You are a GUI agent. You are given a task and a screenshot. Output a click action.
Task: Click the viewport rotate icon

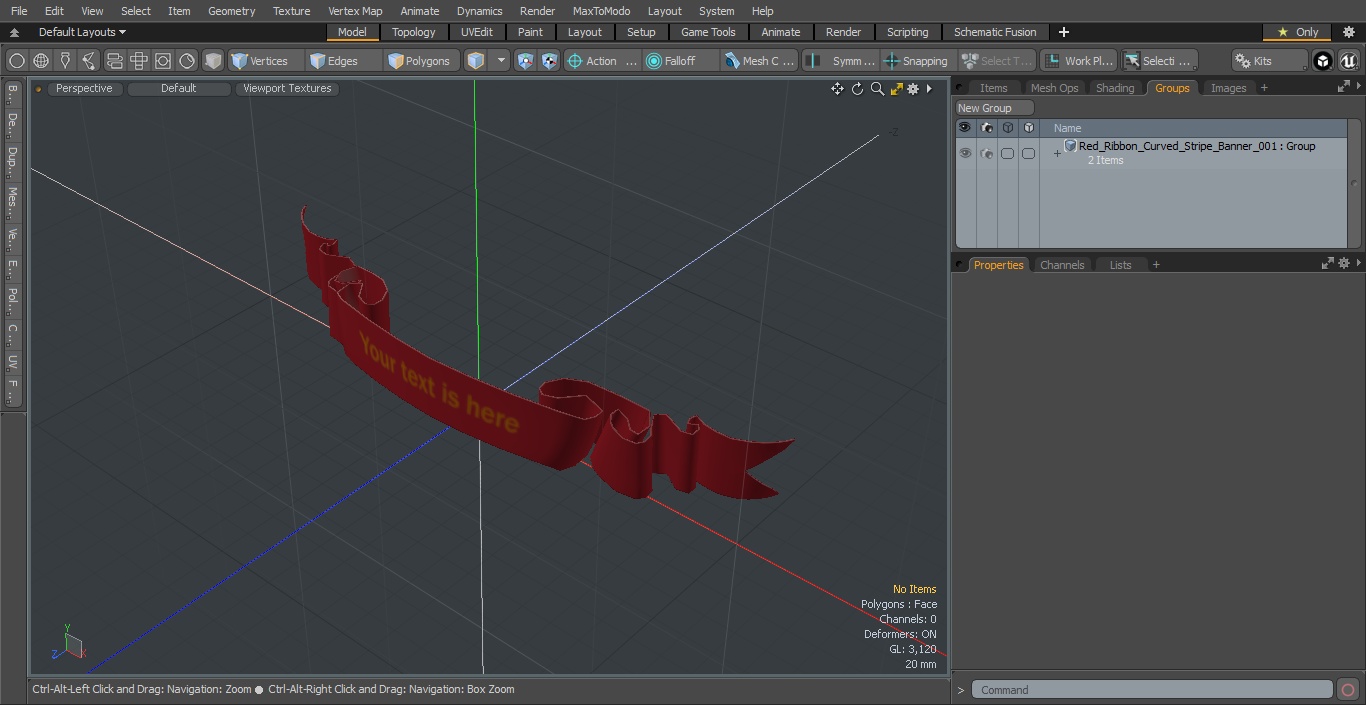click(x=857, y=89)
